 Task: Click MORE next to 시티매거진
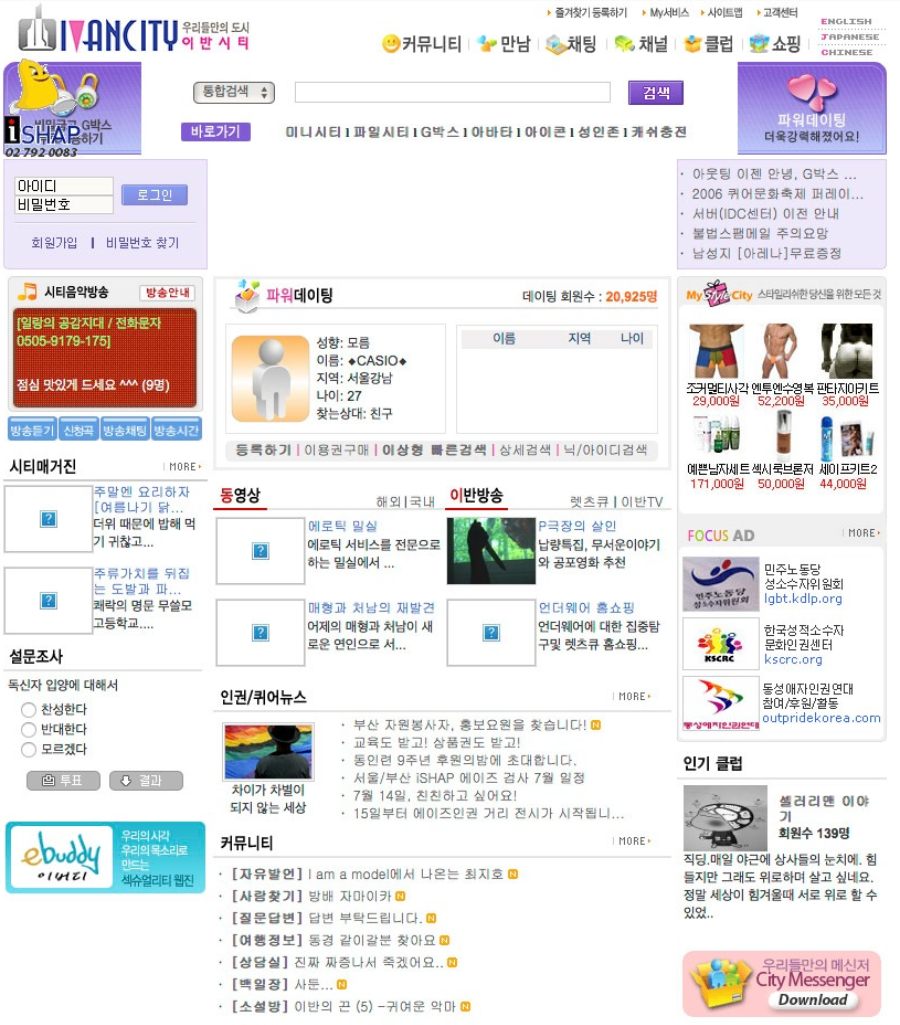pyautogui.click(x=184, y=467)
